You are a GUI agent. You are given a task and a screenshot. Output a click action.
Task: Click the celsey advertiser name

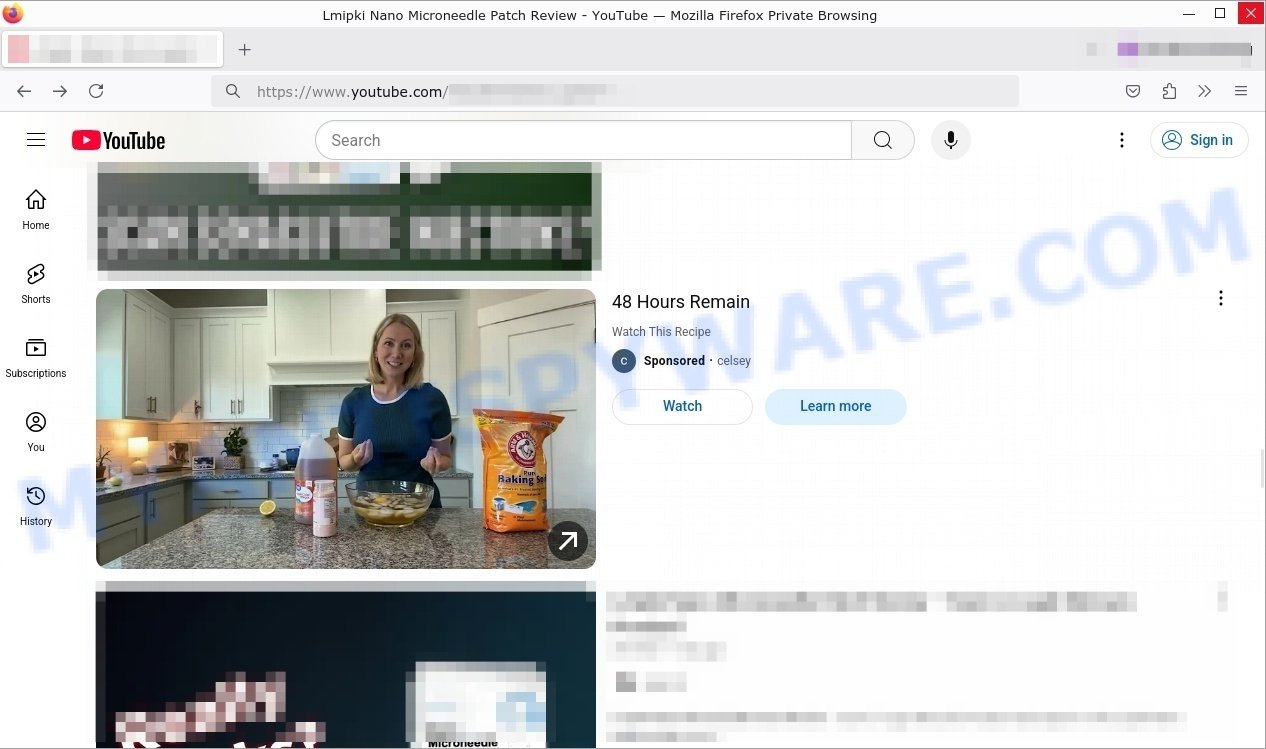(734, 361)
